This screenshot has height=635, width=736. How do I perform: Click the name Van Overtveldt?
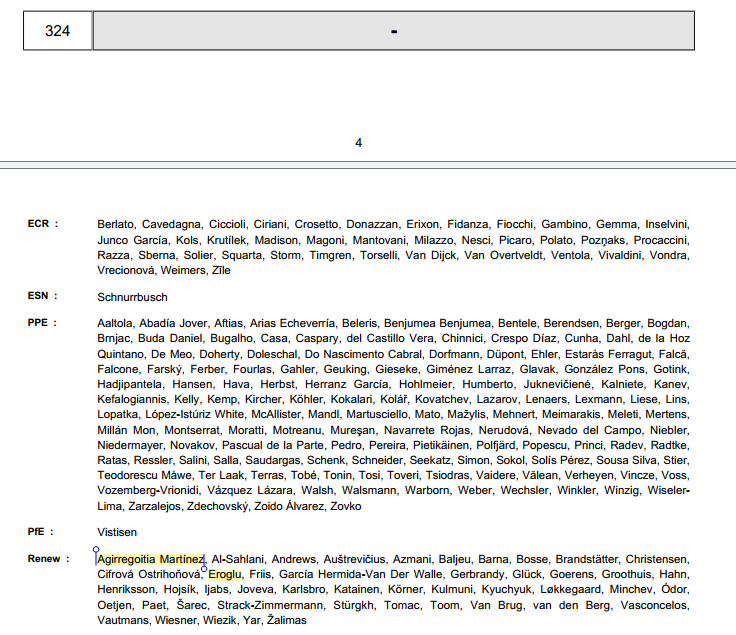(x=503, y=255)
